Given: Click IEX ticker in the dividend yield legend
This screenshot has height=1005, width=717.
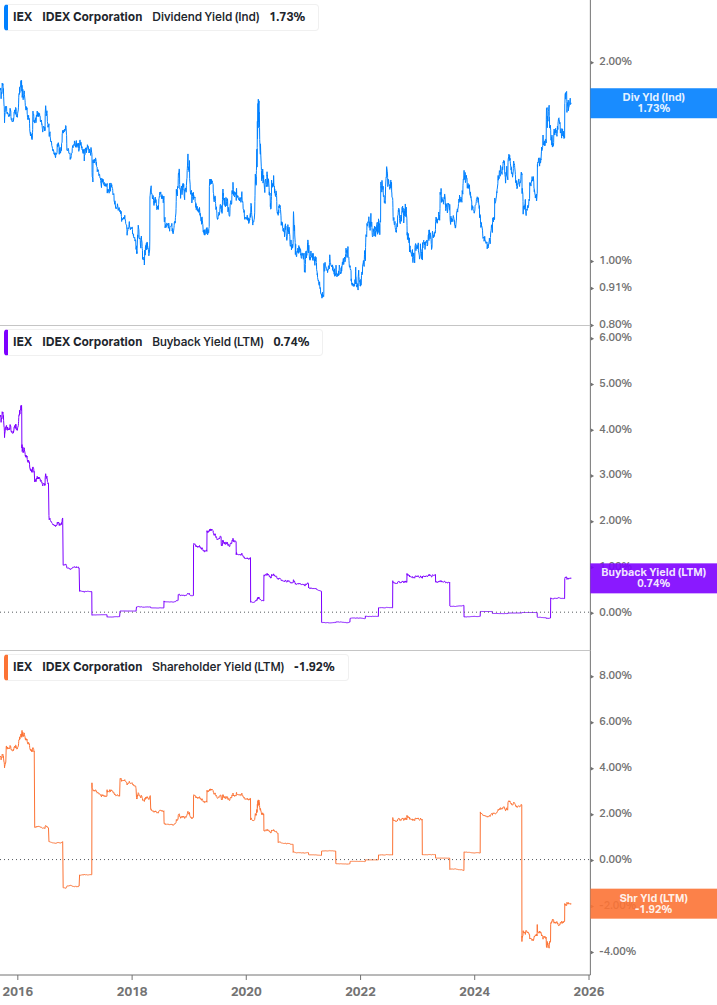Looking at the screenshot, I should [x=22, y=17].
